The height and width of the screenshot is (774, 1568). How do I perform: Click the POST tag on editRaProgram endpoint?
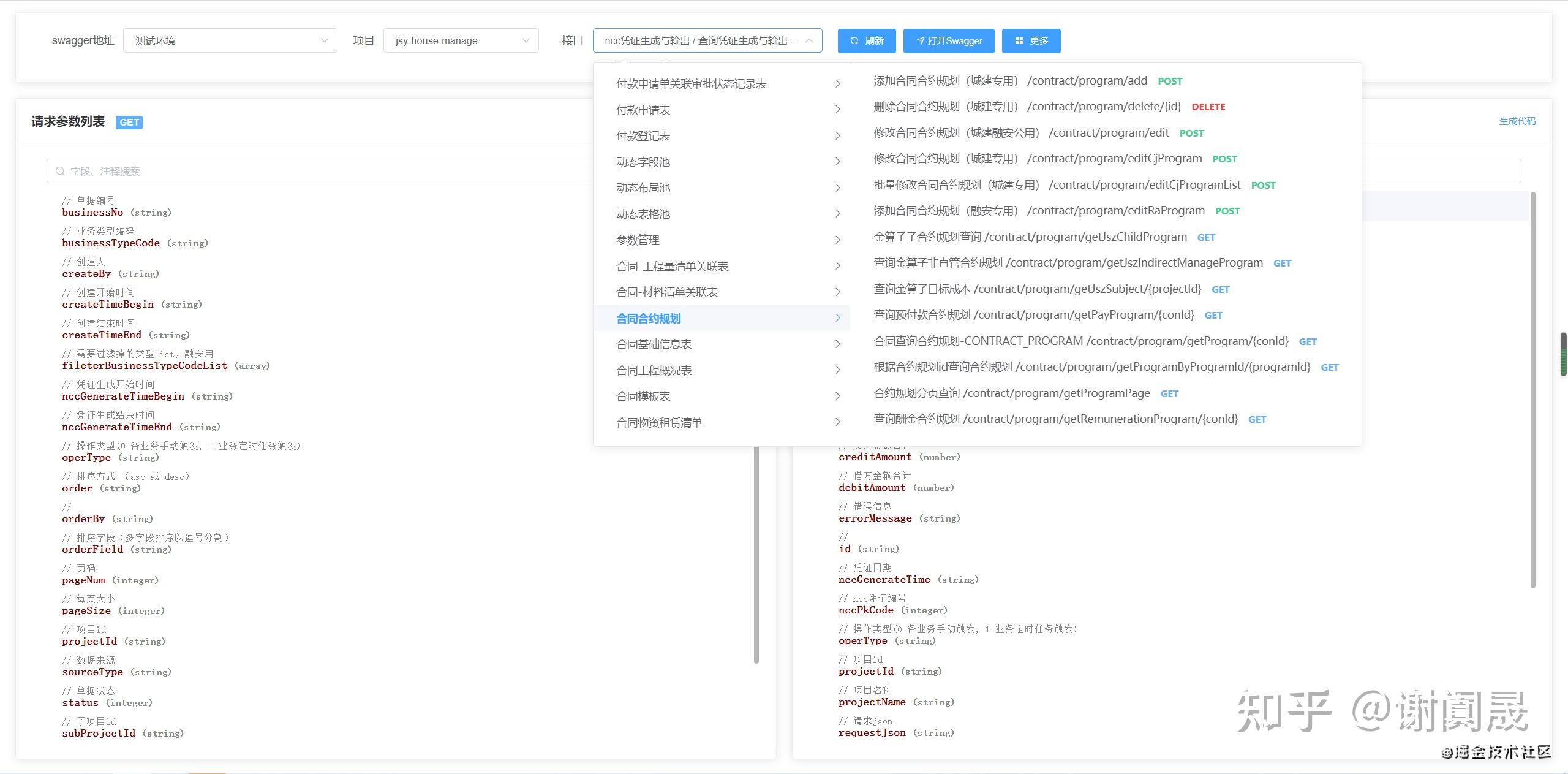1227,211
